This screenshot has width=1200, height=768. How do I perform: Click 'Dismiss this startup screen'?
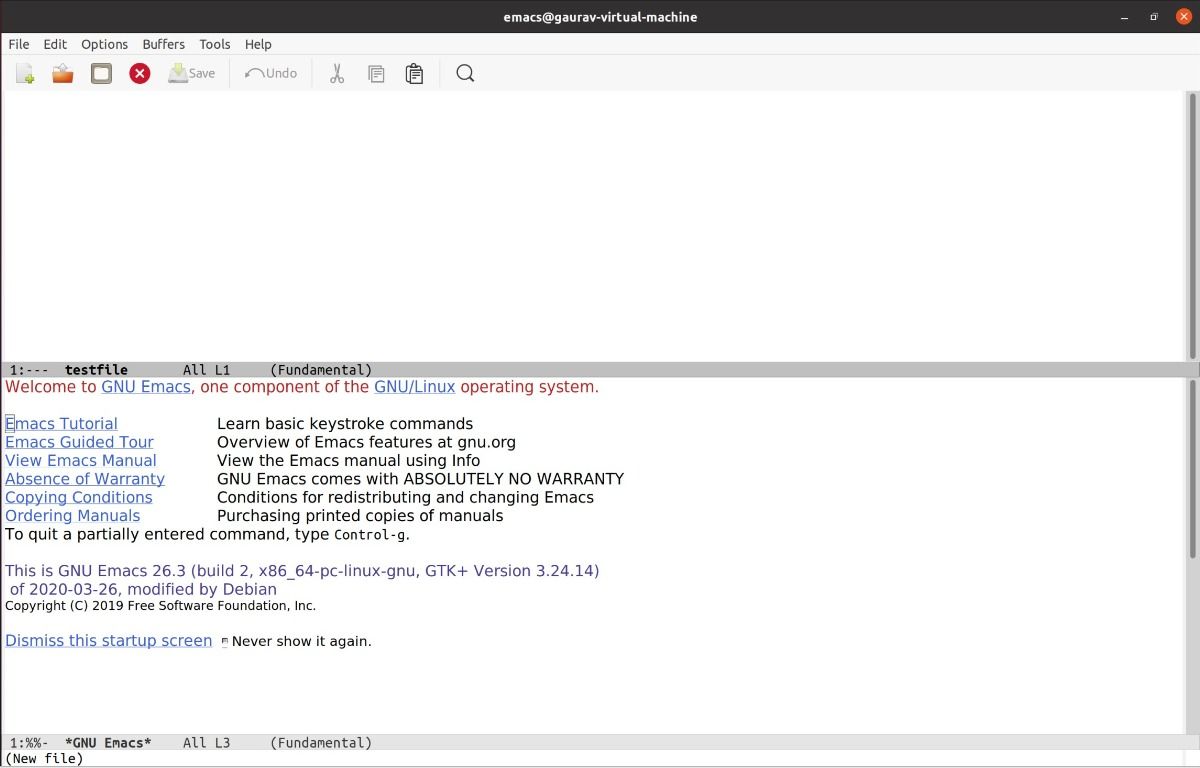tap(109, 641)
